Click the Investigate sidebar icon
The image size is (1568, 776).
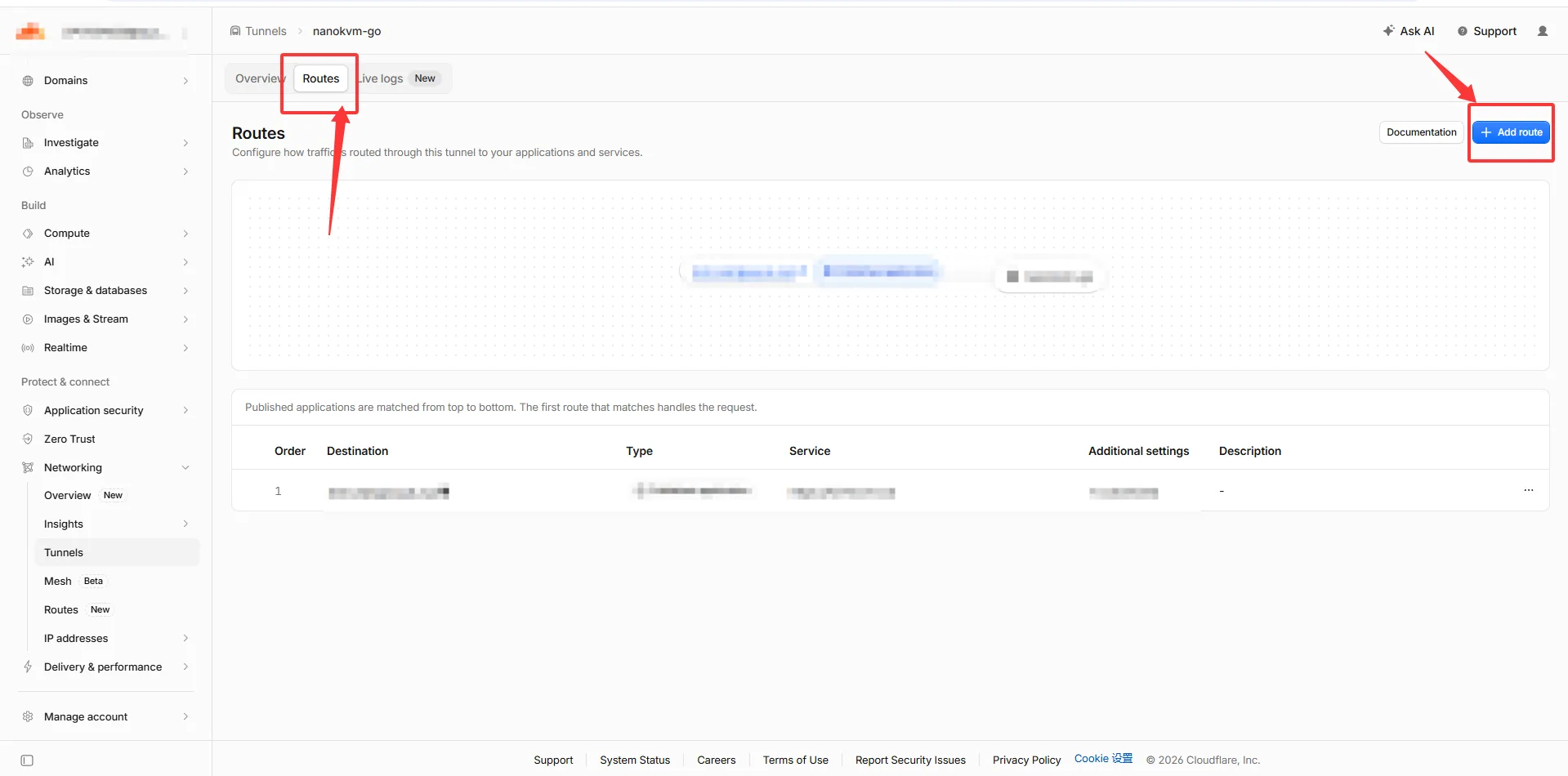[x=28, y=143]
